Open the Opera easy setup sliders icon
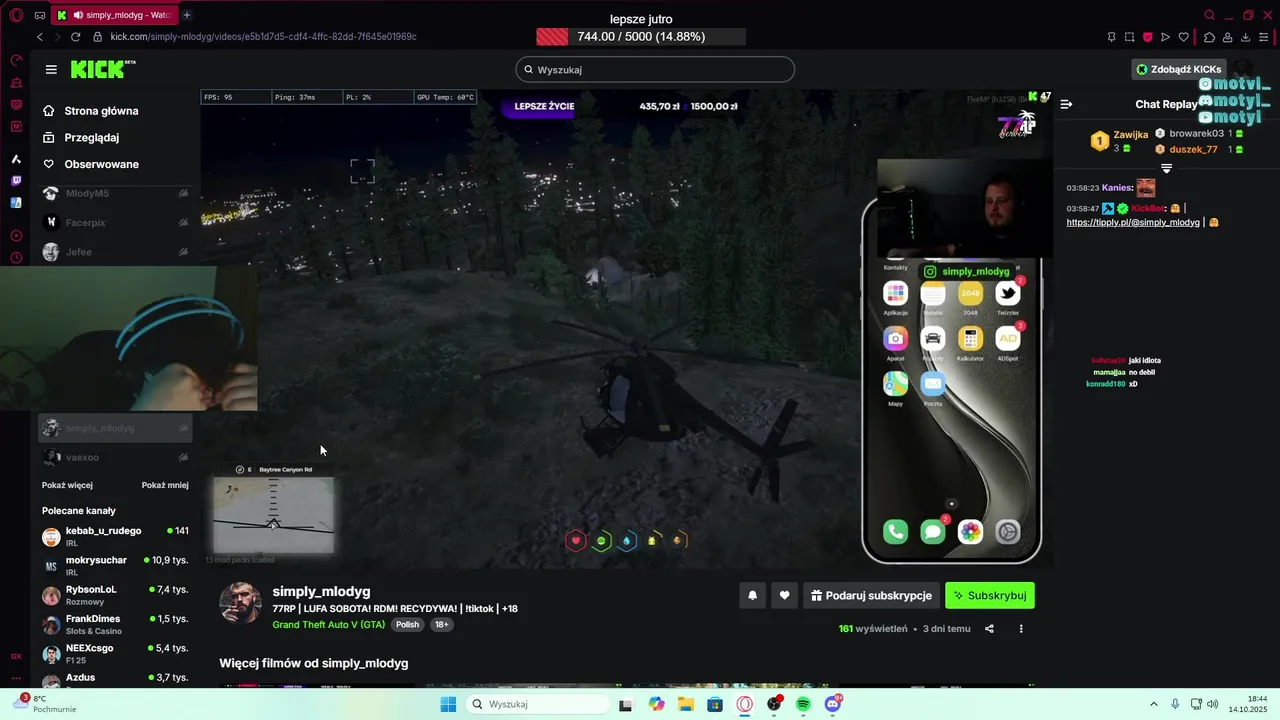This screenshot has height=720, width=1280. [x=1264, y=37]
